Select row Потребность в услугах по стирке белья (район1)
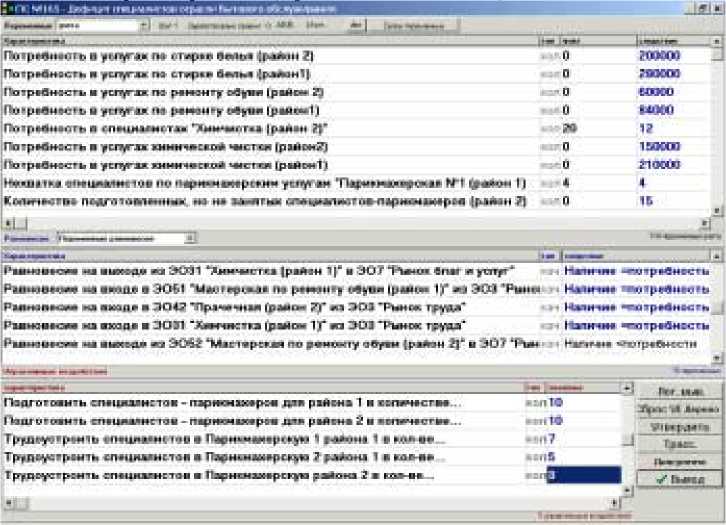This screenshot has height=525, width=726. (x=356, y=74)
